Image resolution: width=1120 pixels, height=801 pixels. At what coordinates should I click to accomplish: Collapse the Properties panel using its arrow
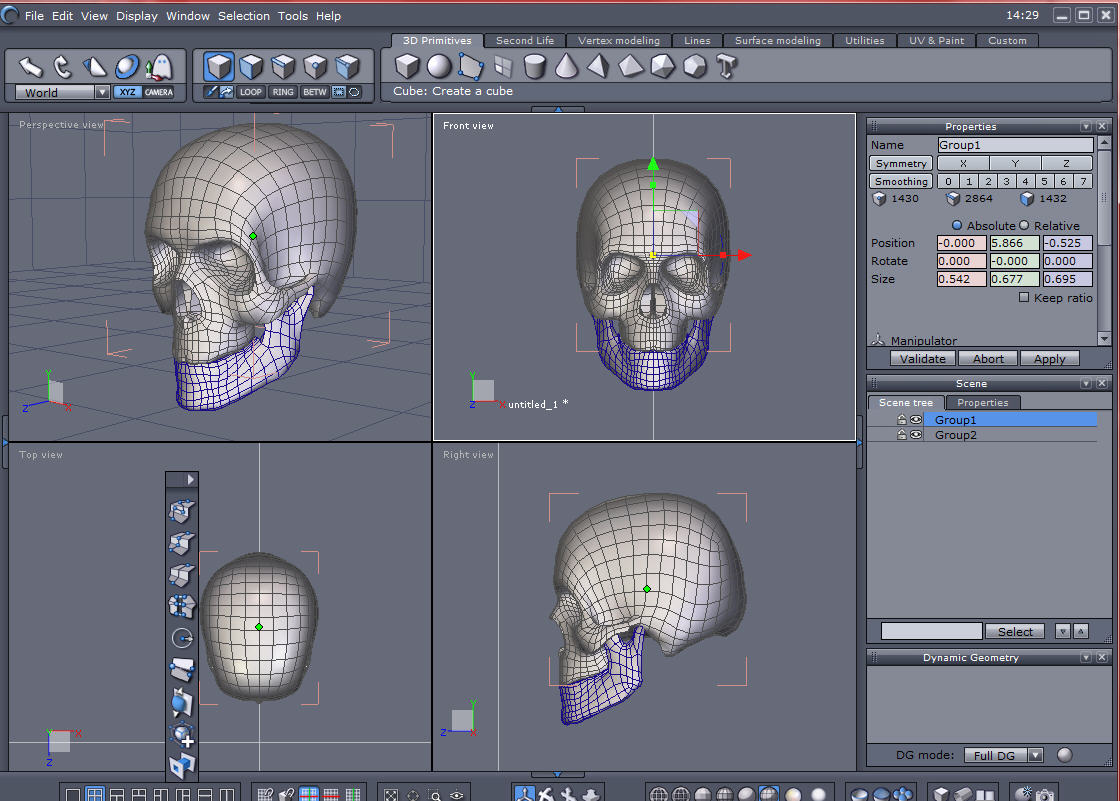click(x=1086, y=126)
